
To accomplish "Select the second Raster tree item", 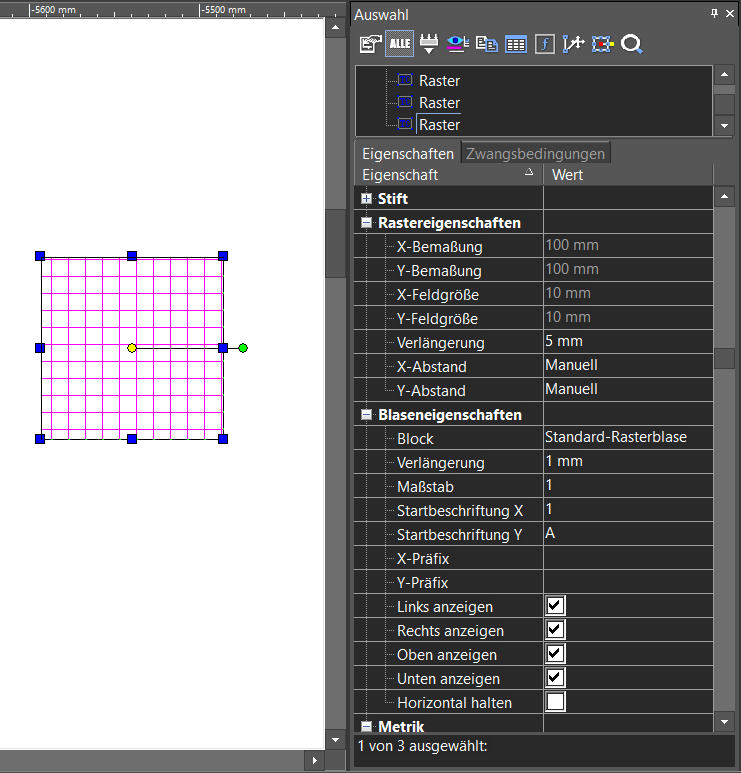I will 439,103.
